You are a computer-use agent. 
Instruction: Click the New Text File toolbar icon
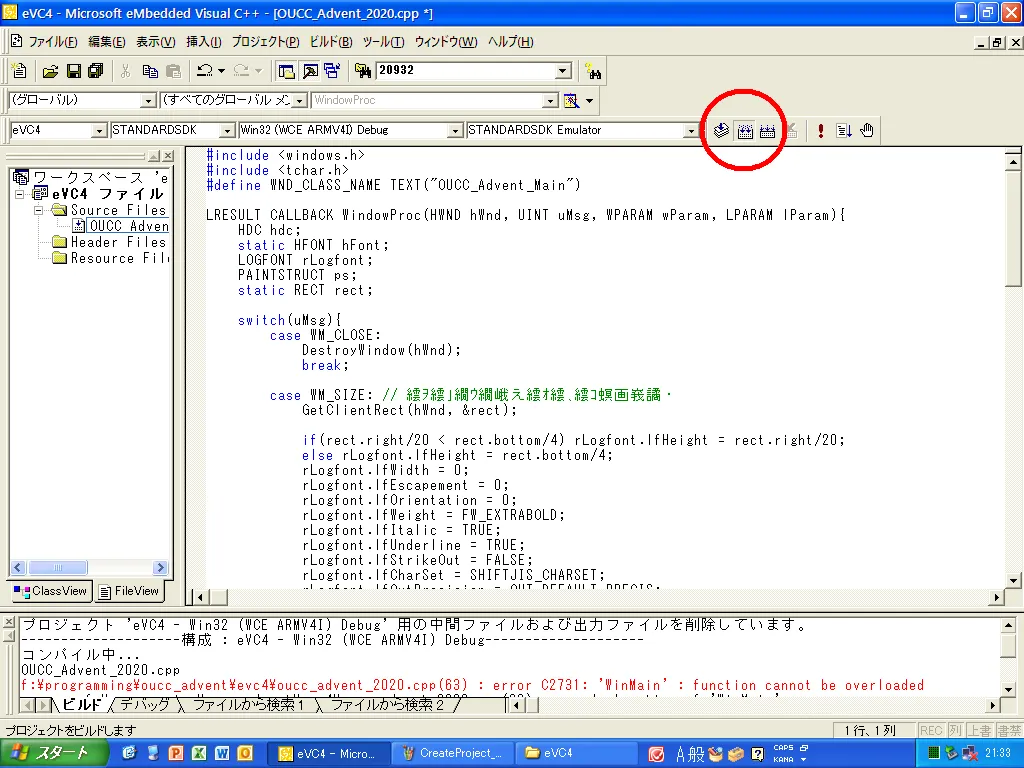point(20,71)
